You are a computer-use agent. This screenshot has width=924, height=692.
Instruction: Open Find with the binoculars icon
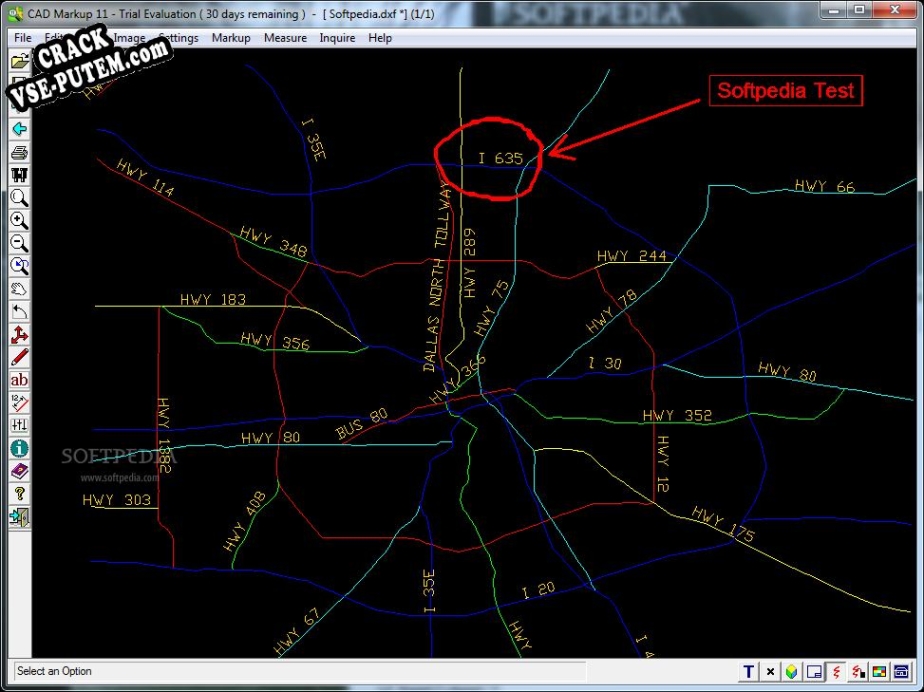tap(19, 175)
